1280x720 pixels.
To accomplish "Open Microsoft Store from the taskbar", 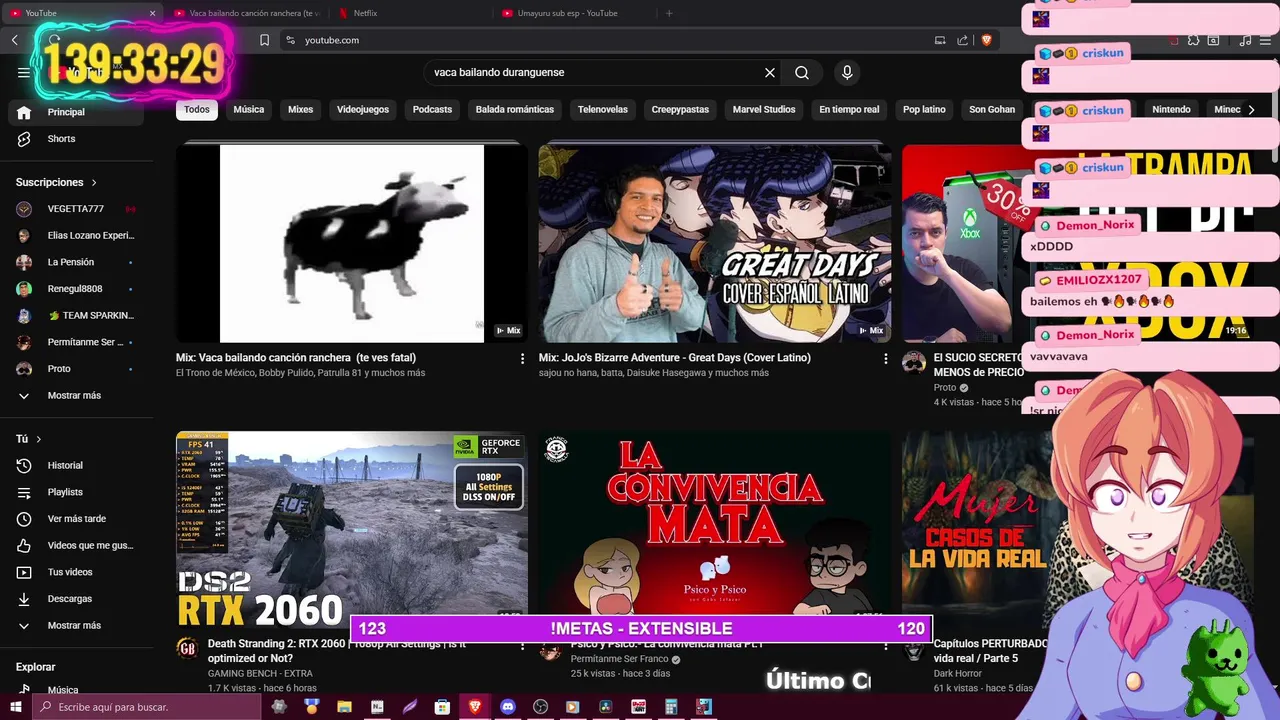I will pyautogui.click(x=442, y=707).
